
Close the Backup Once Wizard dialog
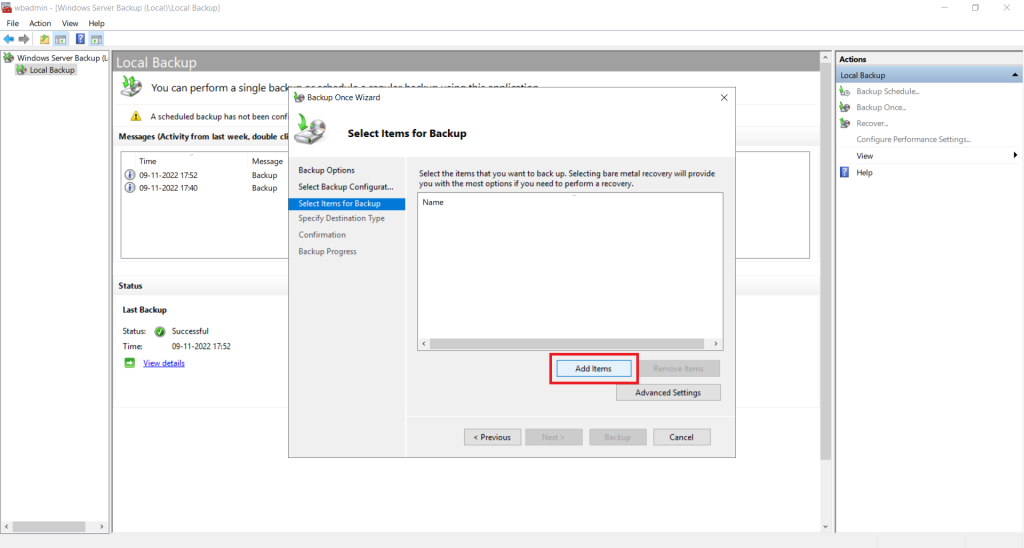tap(724, 97)
